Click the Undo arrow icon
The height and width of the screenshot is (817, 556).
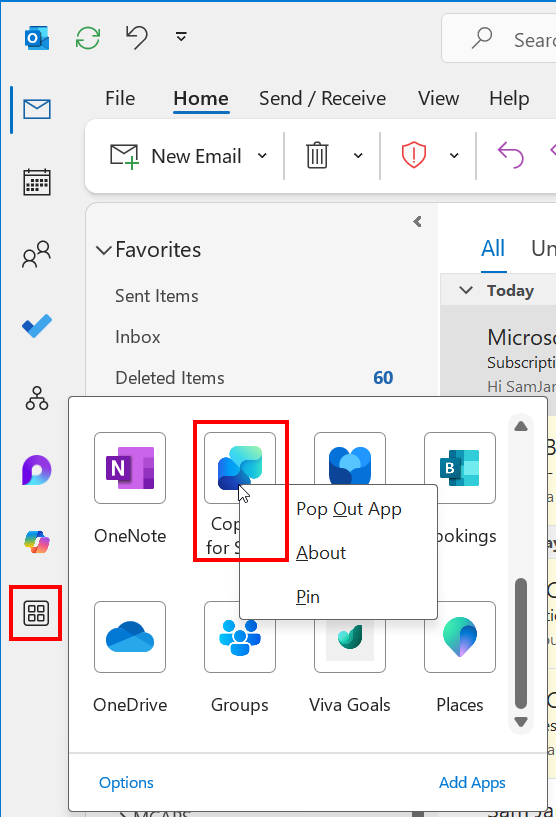point(137,38)
